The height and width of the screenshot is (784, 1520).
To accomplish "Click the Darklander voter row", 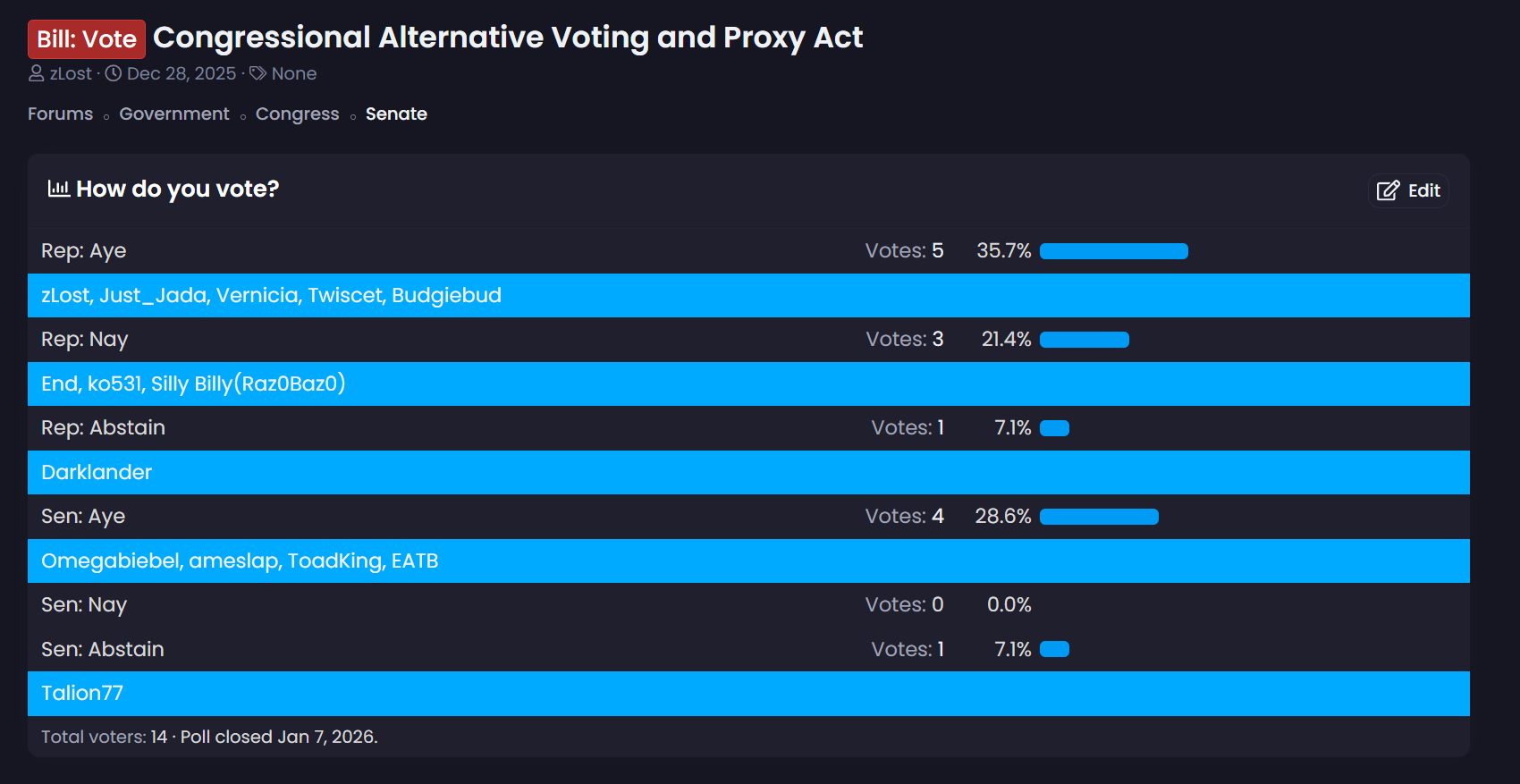I will 97,472.
